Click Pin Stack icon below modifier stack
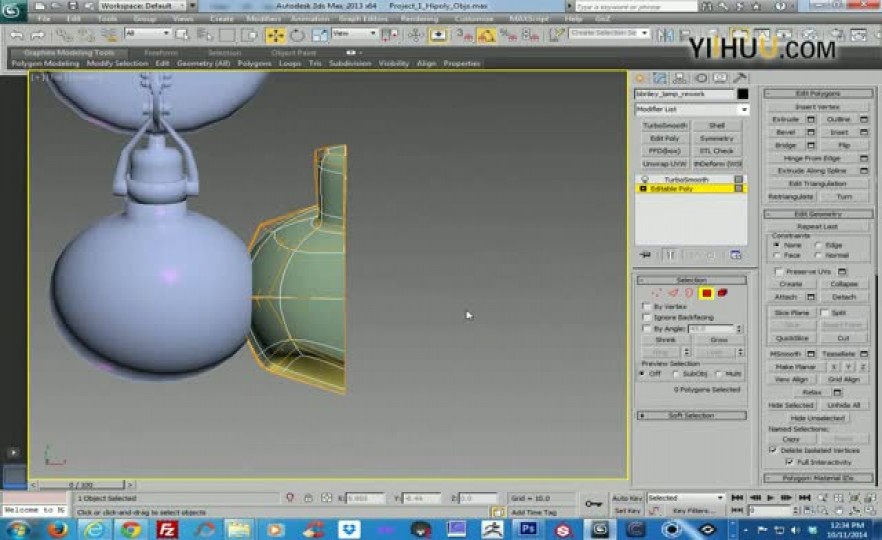Image resolution: width=882 pixels, height=540 pixels. tap(645, 255)
